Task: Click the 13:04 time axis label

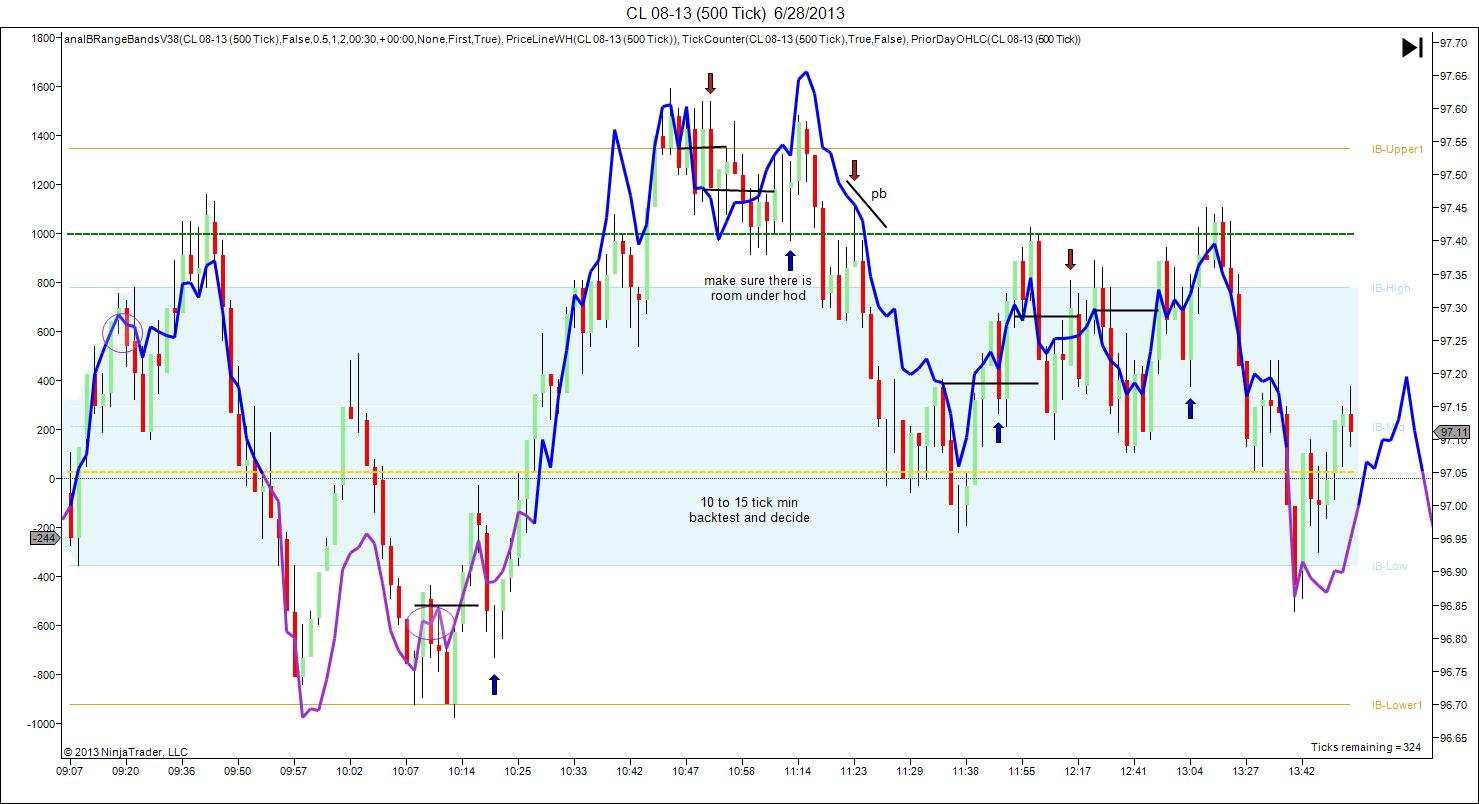Action: point(1190,771)
